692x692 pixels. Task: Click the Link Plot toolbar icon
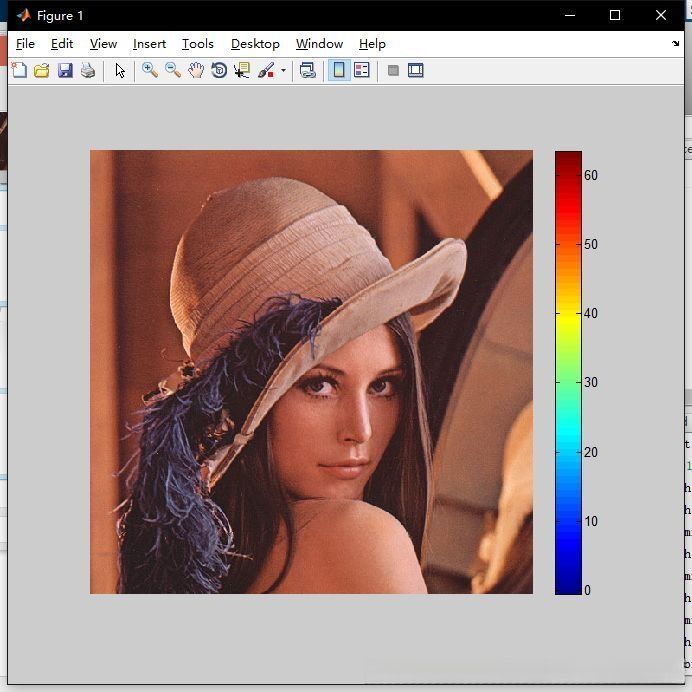(308, 70)
